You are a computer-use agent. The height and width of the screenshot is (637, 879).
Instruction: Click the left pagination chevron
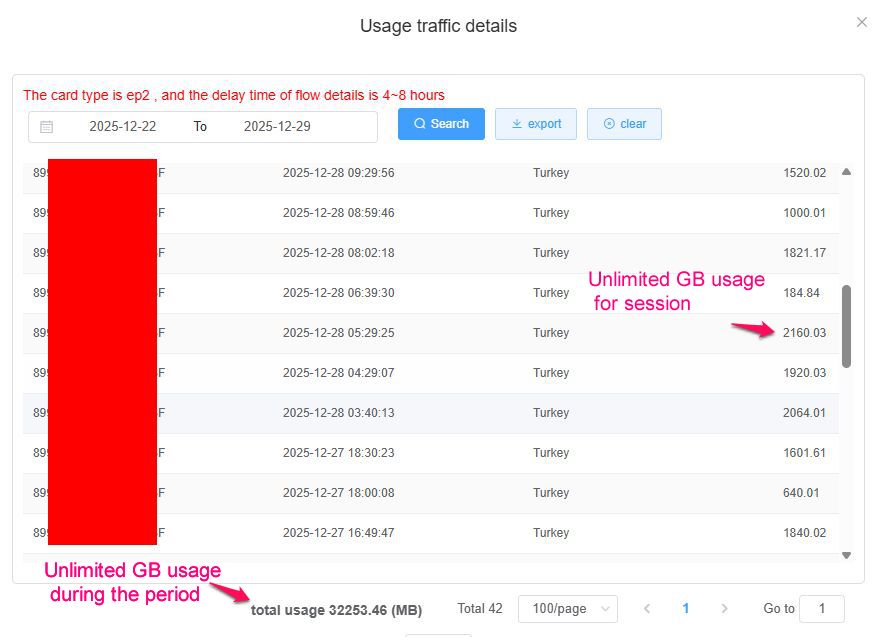point(647,608)
